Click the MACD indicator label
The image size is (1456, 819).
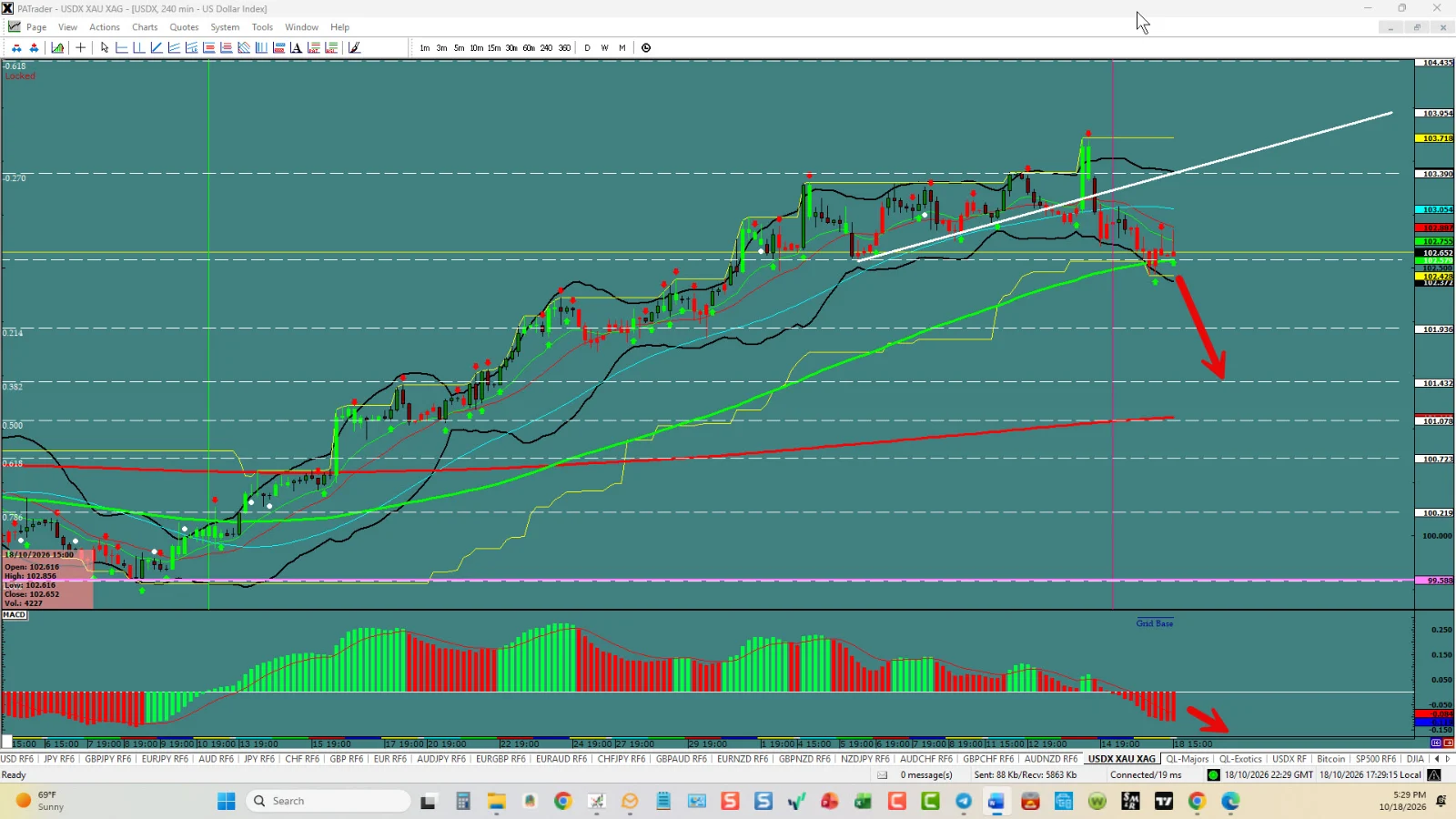15,615
